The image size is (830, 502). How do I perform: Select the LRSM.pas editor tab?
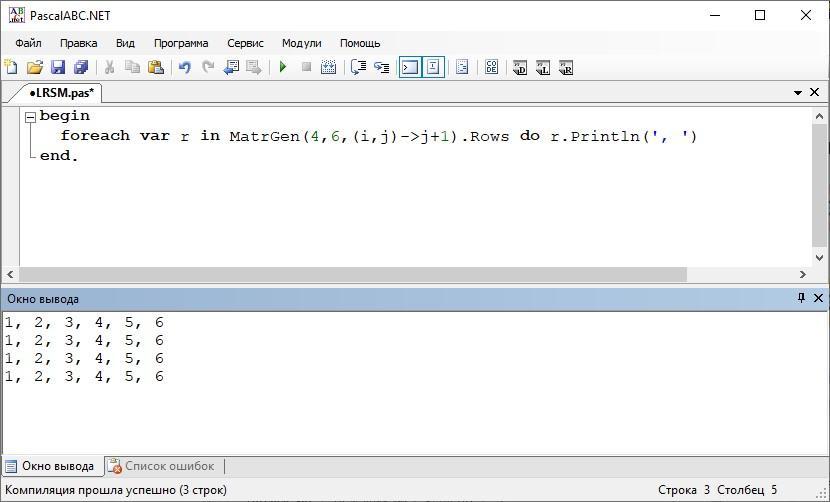point(59,93)
